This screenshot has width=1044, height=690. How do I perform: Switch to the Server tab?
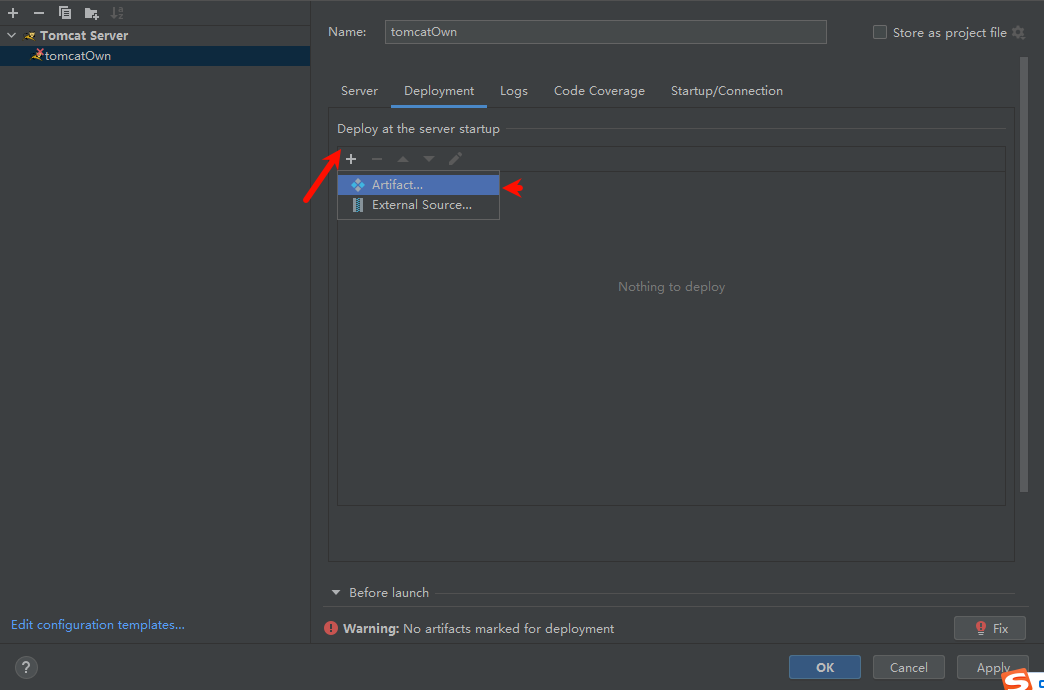click(x=360, y=91)
